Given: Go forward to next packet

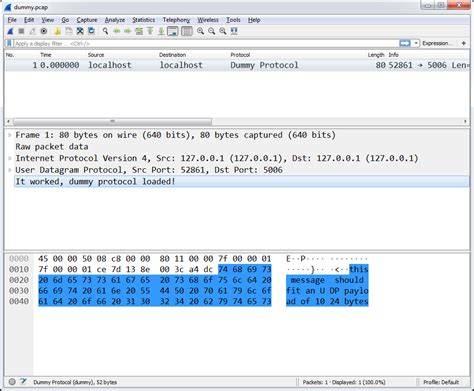Looking at the screenshot, I should [x=128, y=31].
